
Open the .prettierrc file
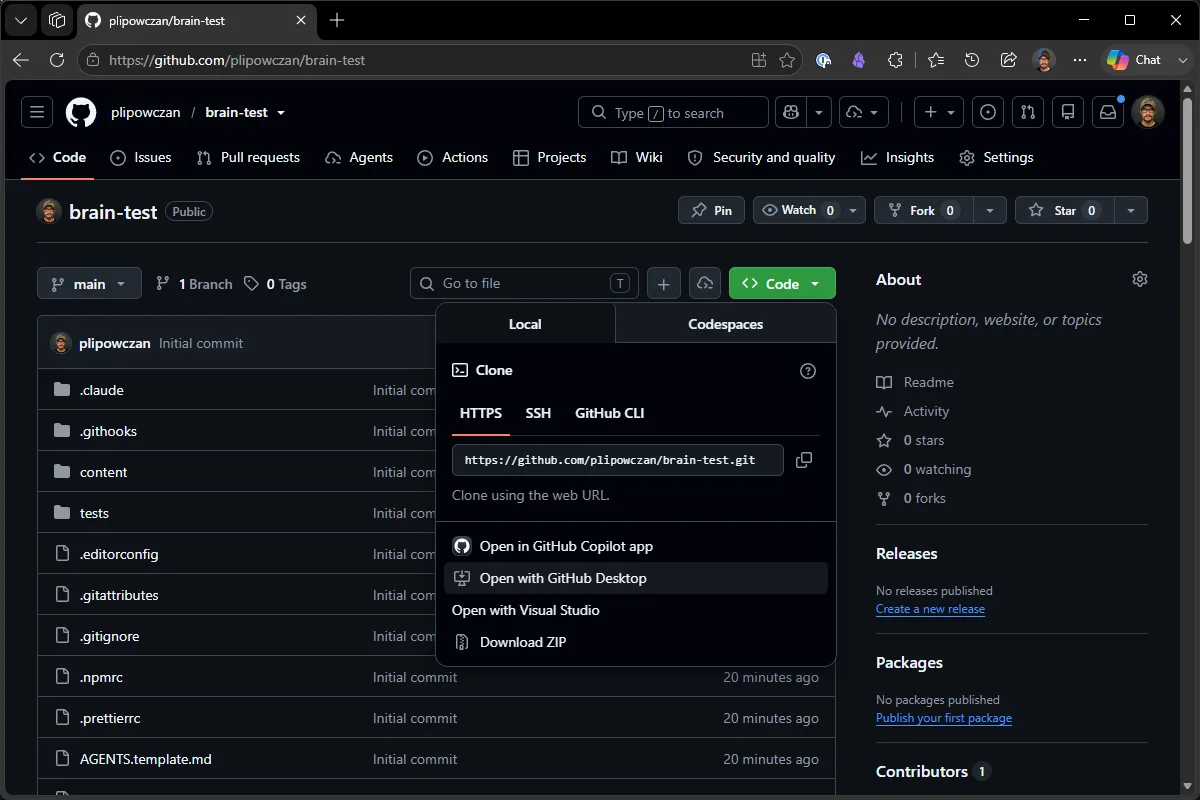[x=110, y=718]
